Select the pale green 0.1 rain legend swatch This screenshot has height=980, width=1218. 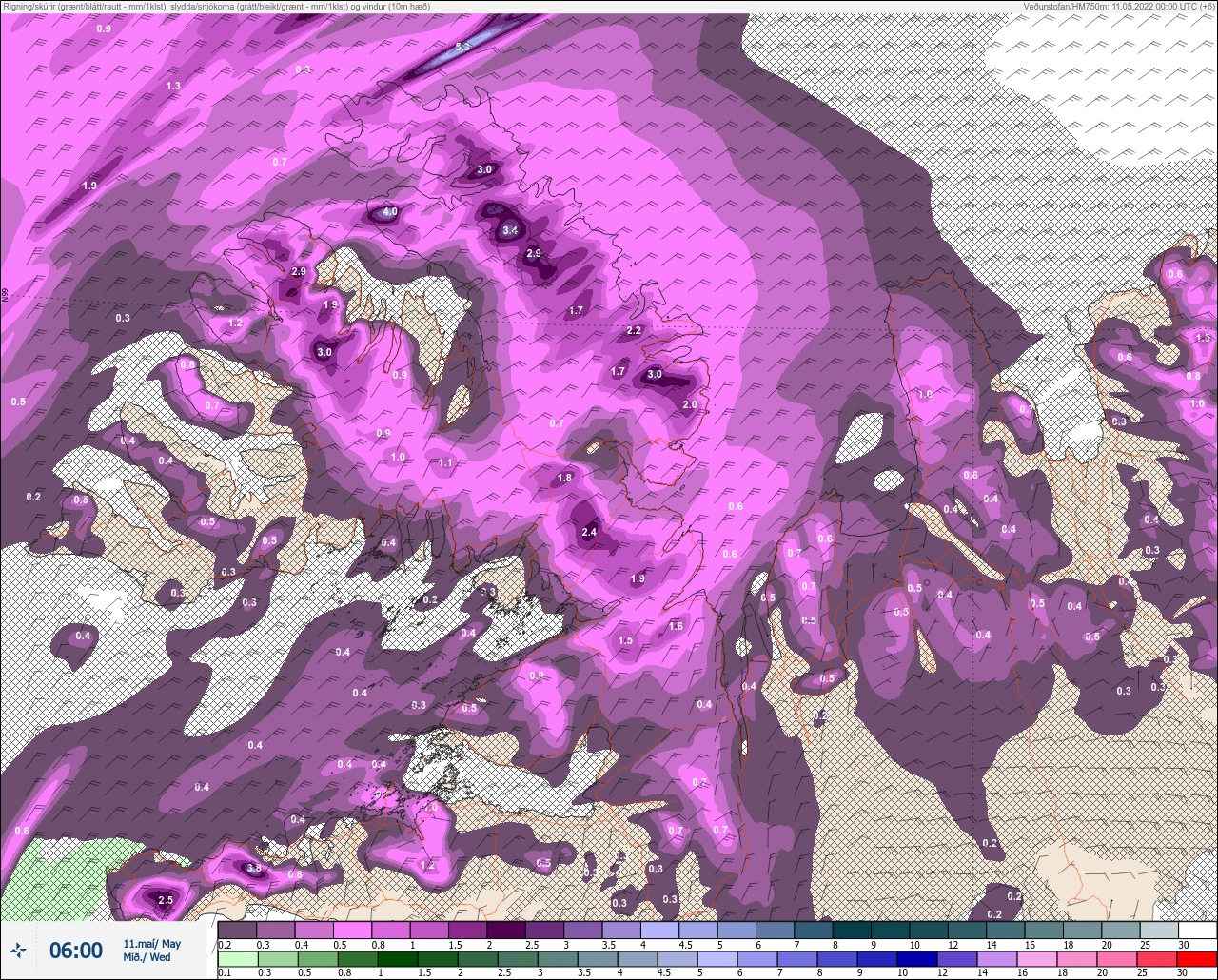pyautogui.click(x=237, y=959)
